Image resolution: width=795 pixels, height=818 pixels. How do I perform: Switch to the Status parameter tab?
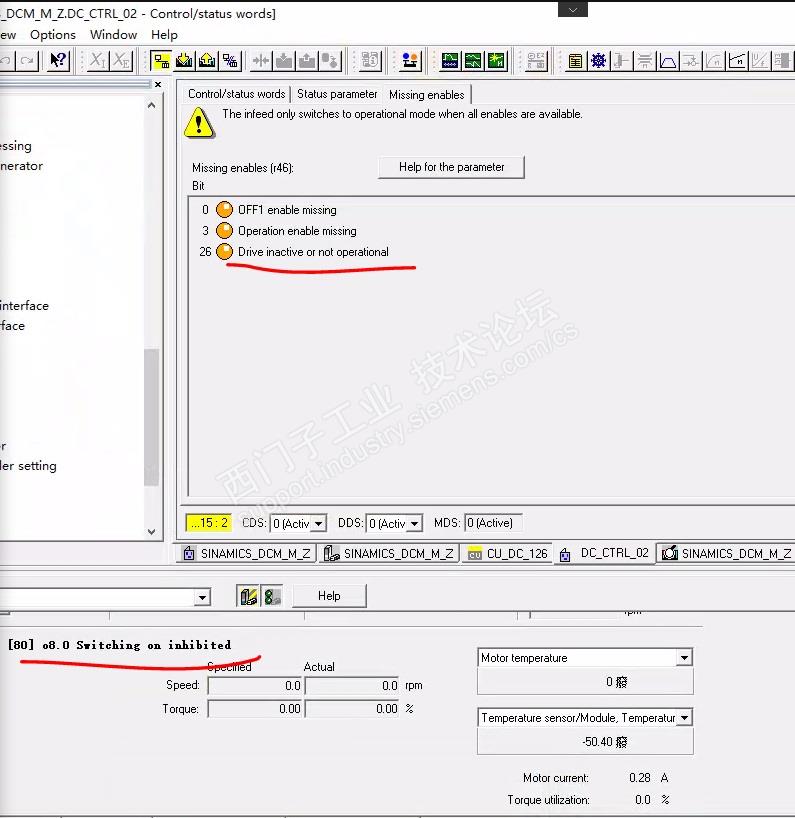(337, 94)
